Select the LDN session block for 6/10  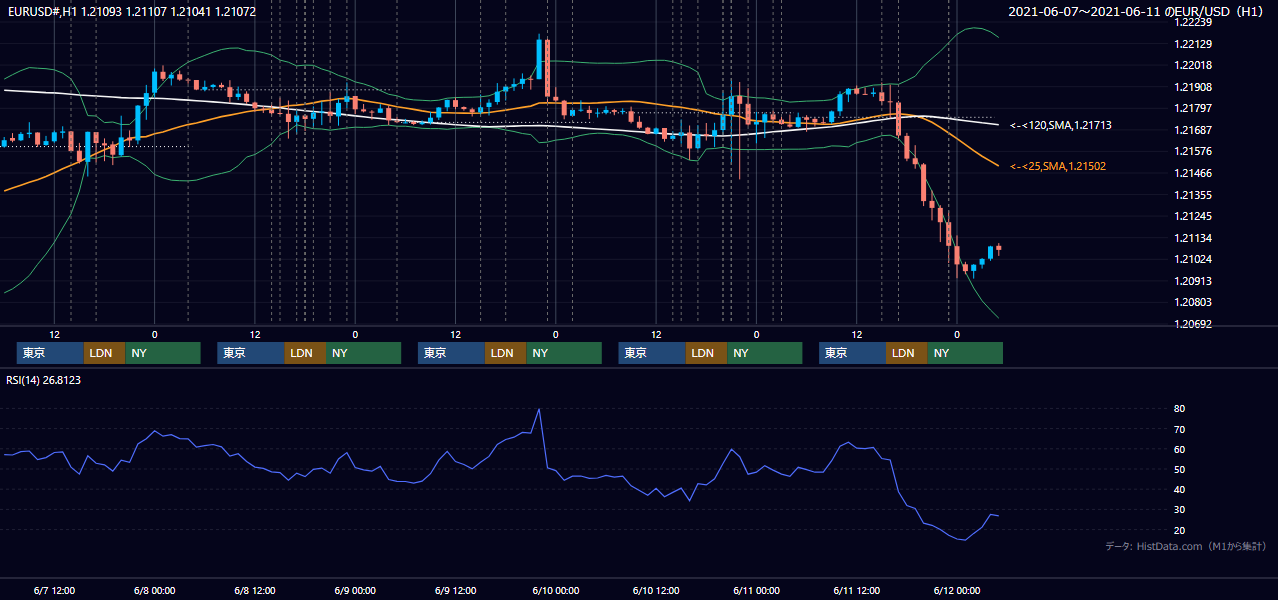(x=706, y=353)
